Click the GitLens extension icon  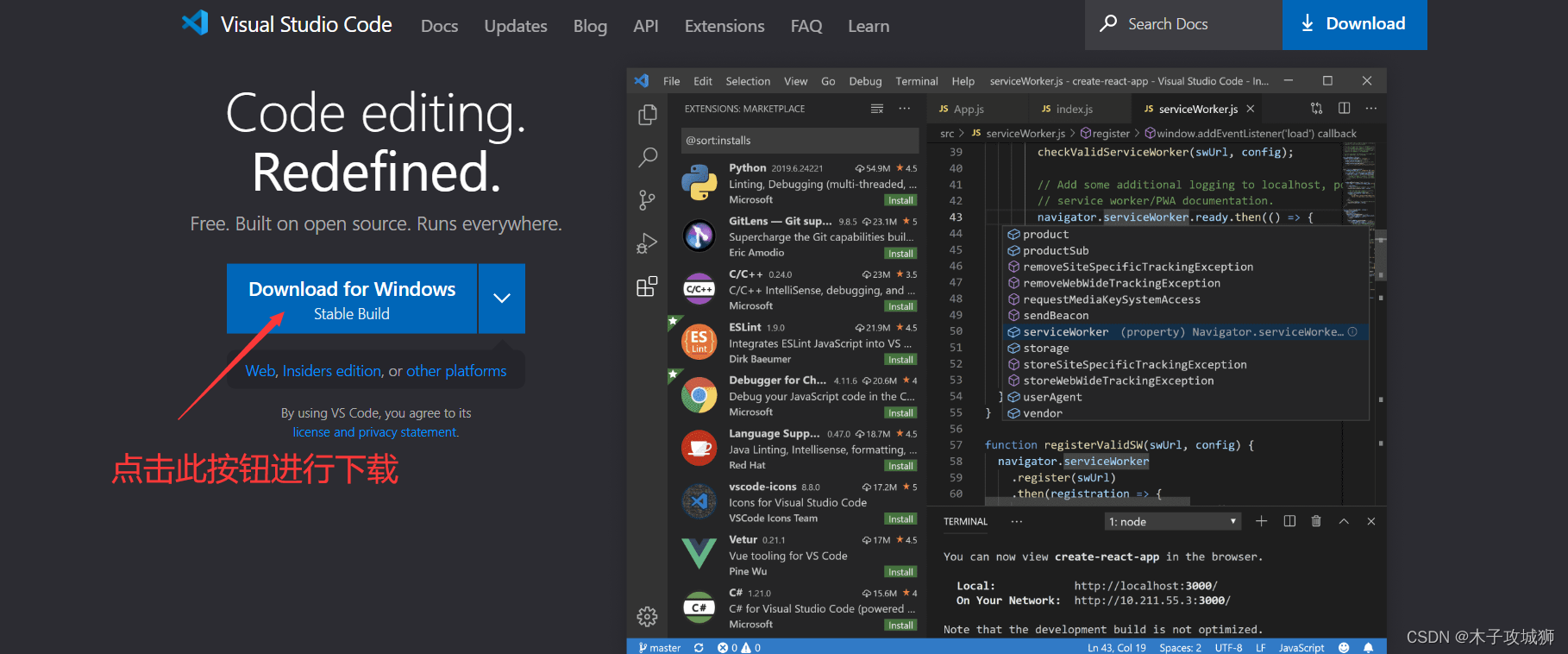pyautogui.click(x=699, y=236)
